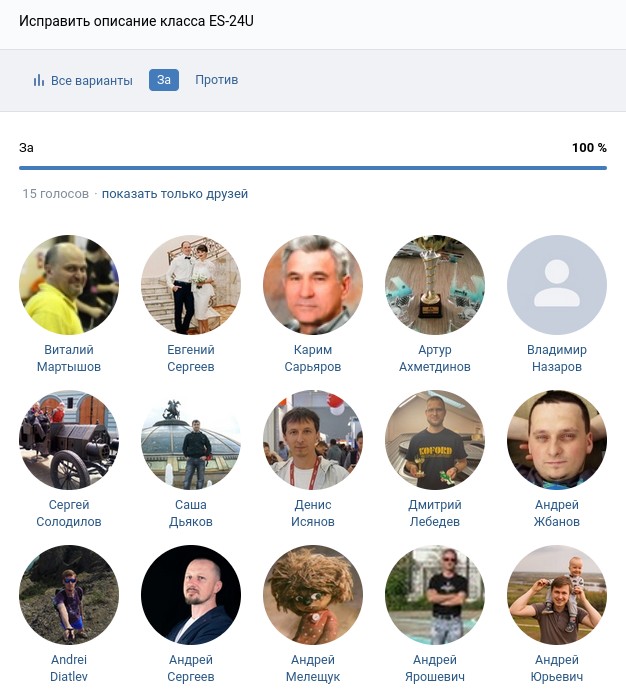
Task: Open Андрей Жбанов's avatar photo
Action: tap(556, 440)
